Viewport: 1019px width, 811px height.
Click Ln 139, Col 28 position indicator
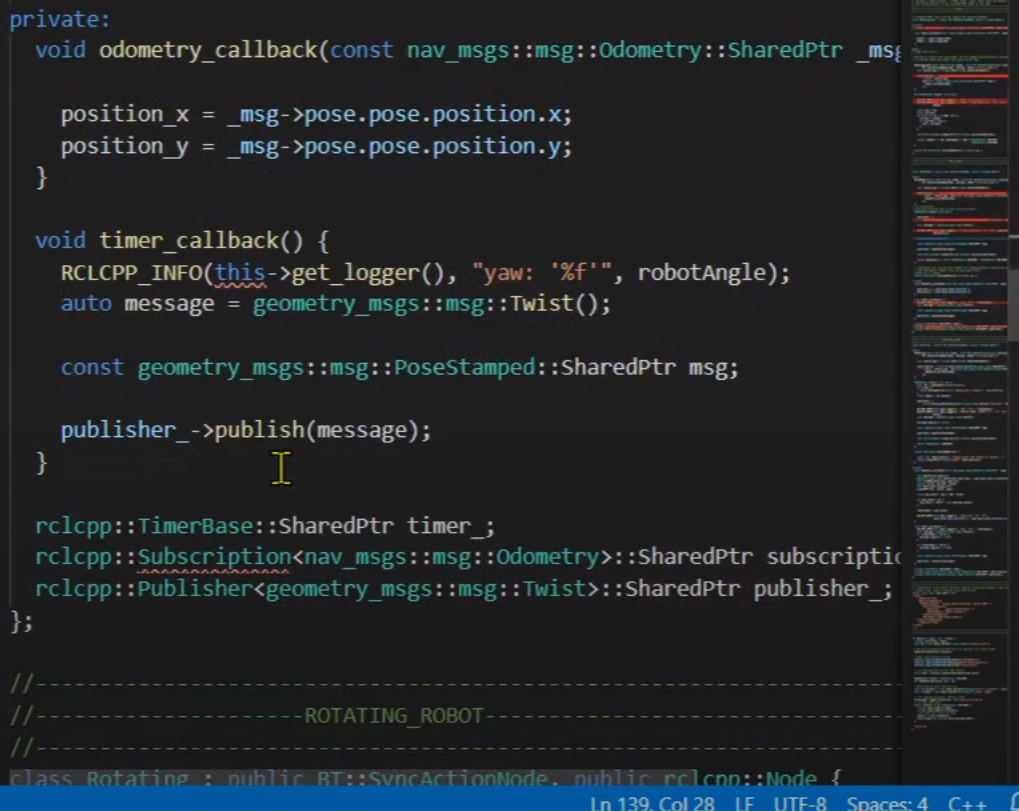[x=653, y=803]
